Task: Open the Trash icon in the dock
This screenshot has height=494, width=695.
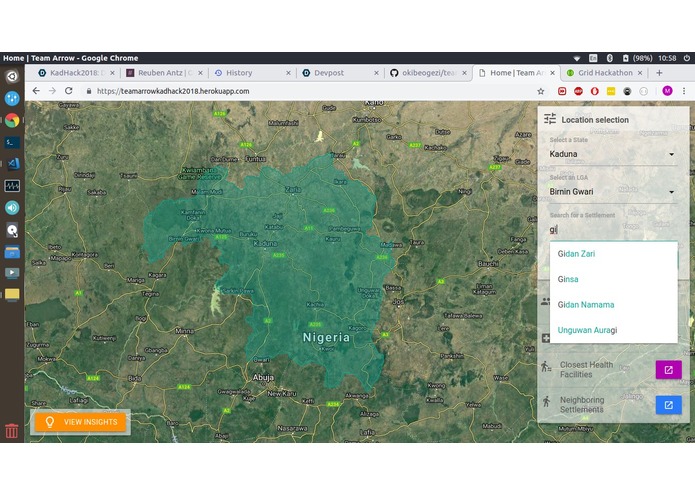Action: (x=12, y=431)
